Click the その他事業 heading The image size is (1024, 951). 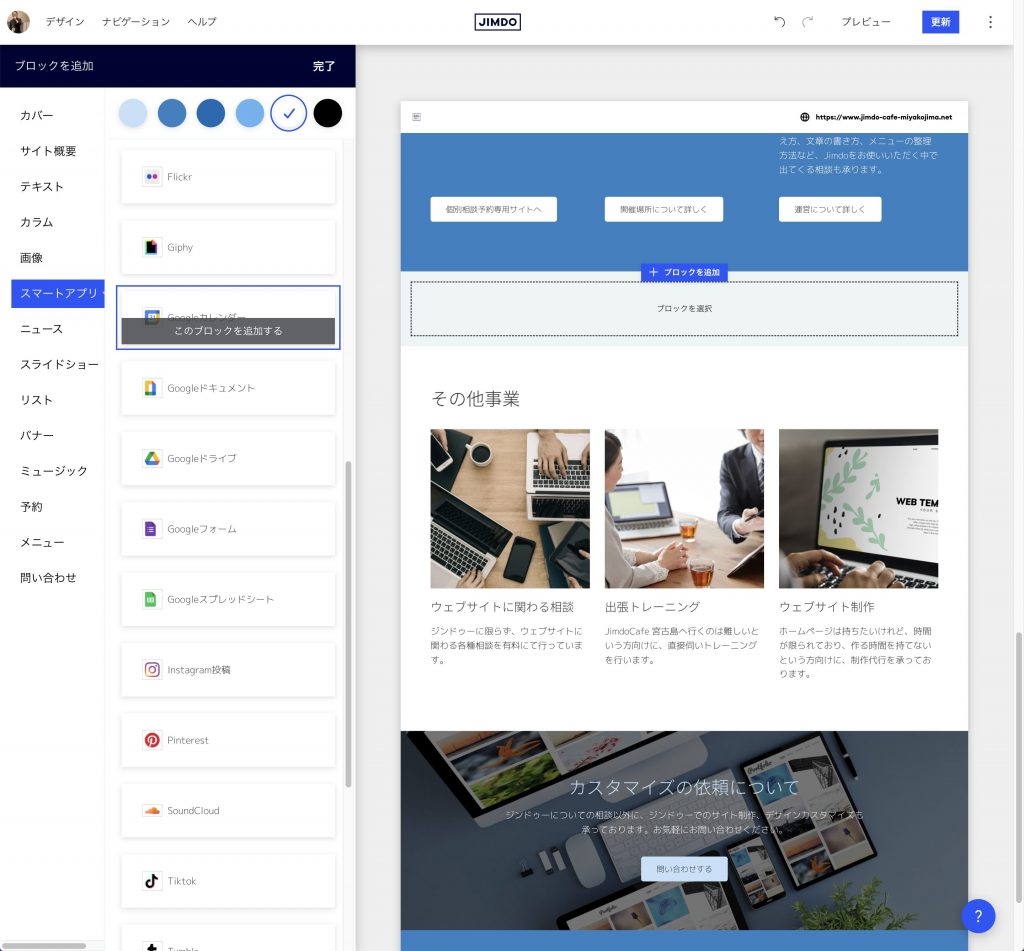pyautogui.click(x=475, y=398)
